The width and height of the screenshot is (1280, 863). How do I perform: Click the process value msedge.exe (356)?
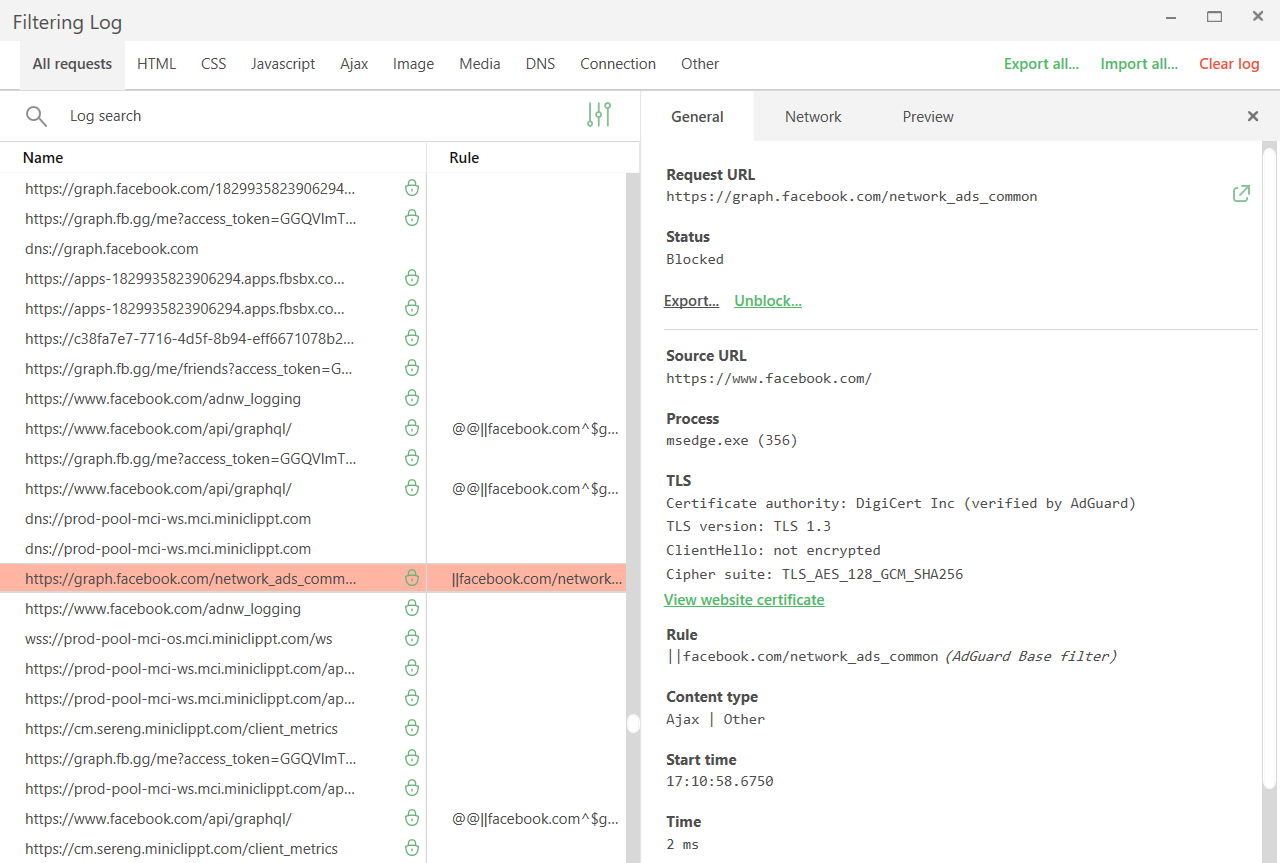tap(732, 441)
